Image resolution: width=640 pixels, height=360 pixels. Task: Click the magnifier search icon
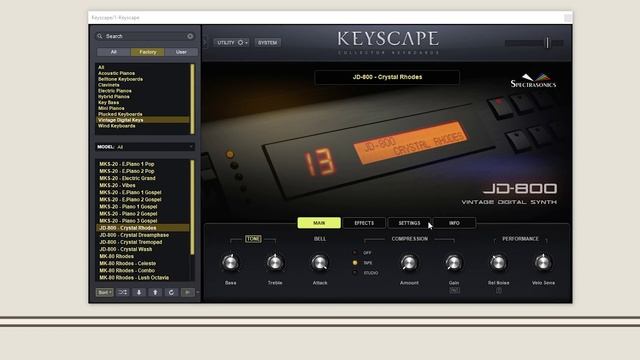(x=100, y=36)
